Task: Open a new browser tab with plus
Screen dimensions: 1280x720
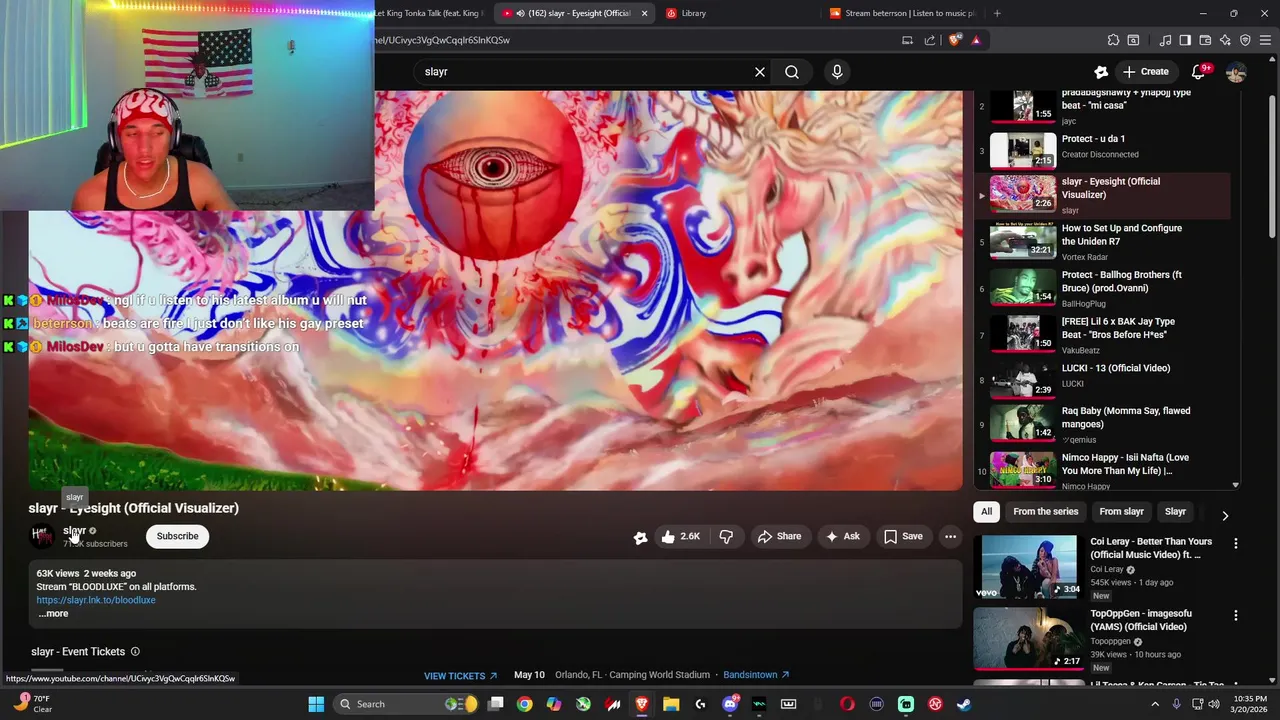Action: tap(997, 13)
